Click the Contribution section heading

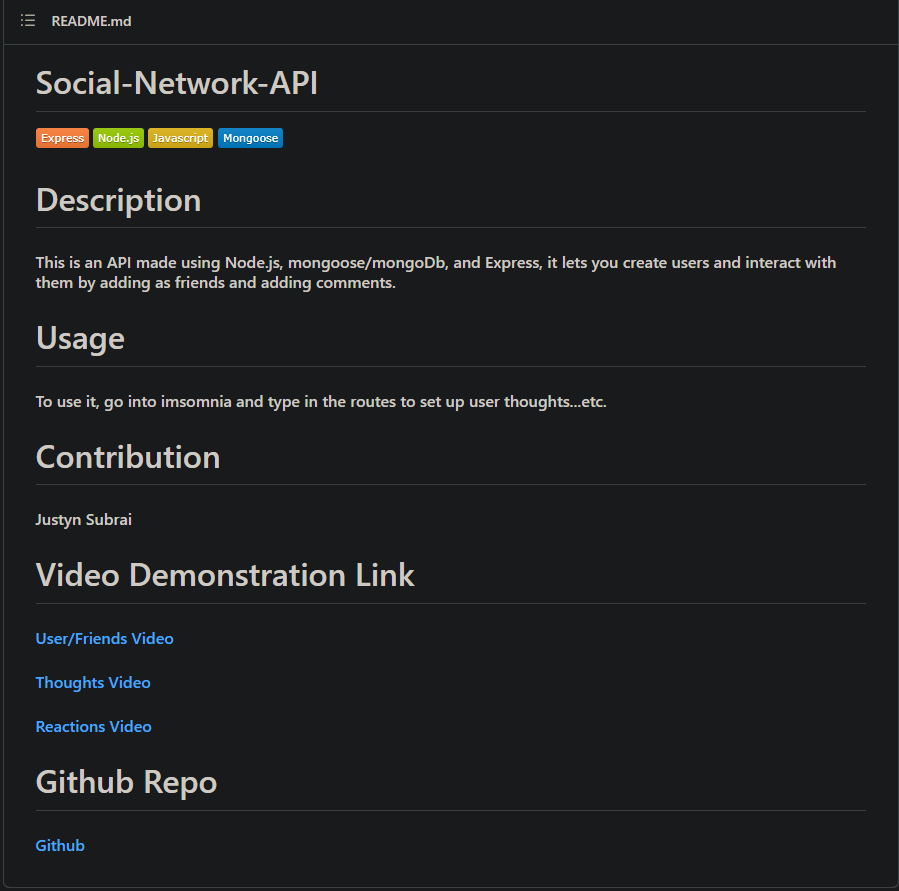[128, 457]
